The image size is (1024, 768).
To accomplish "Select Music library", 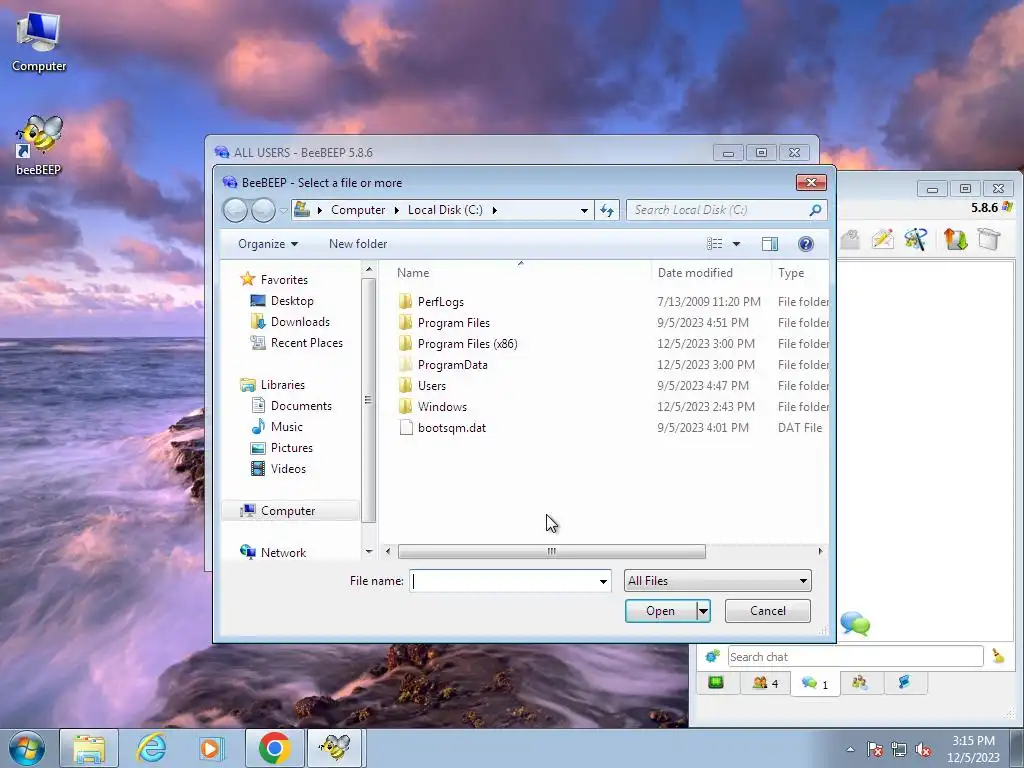I will click(x=287, y=426).
